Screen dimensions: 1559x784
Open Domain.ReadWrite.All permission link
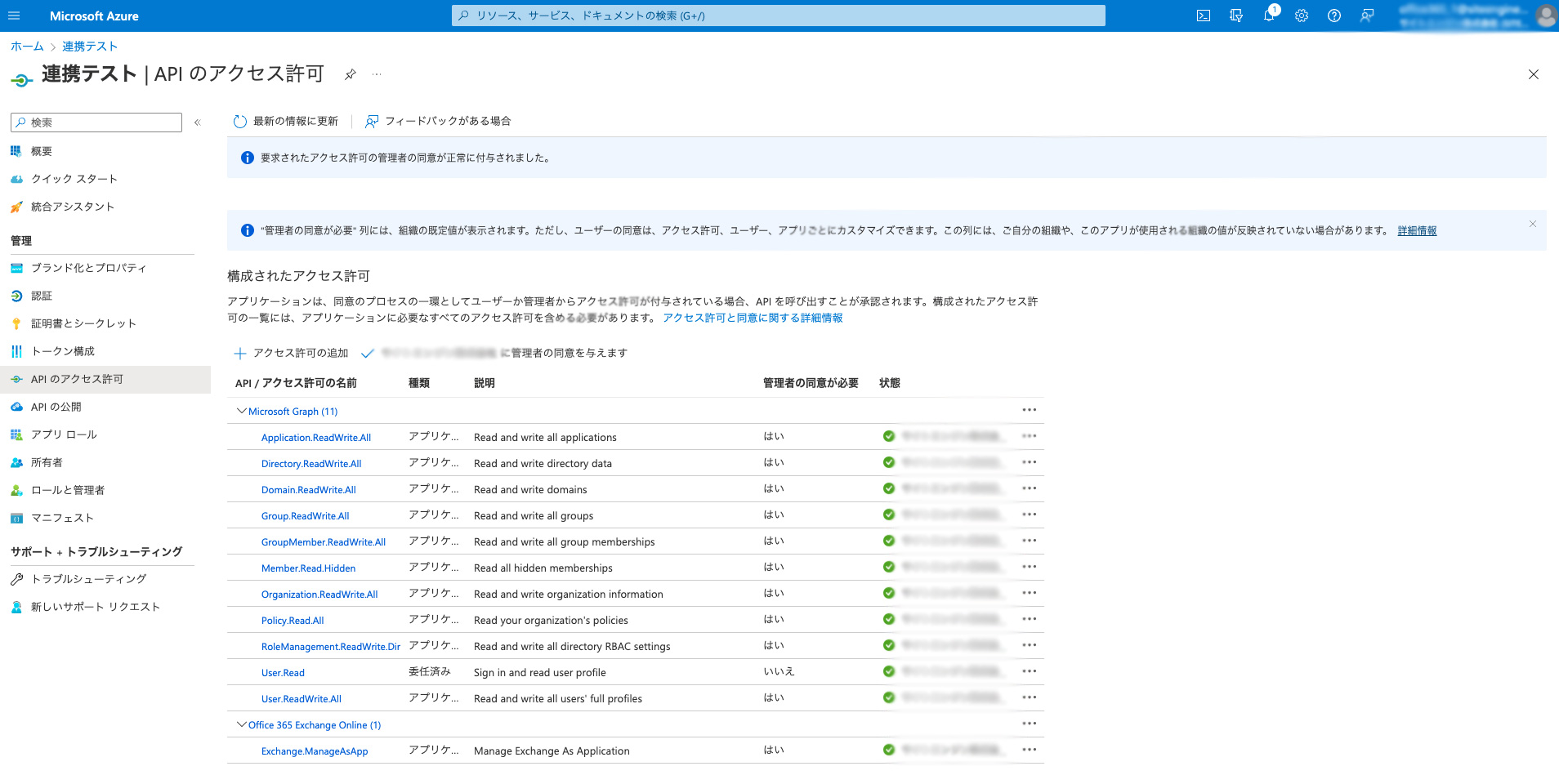tap(309, 490)
